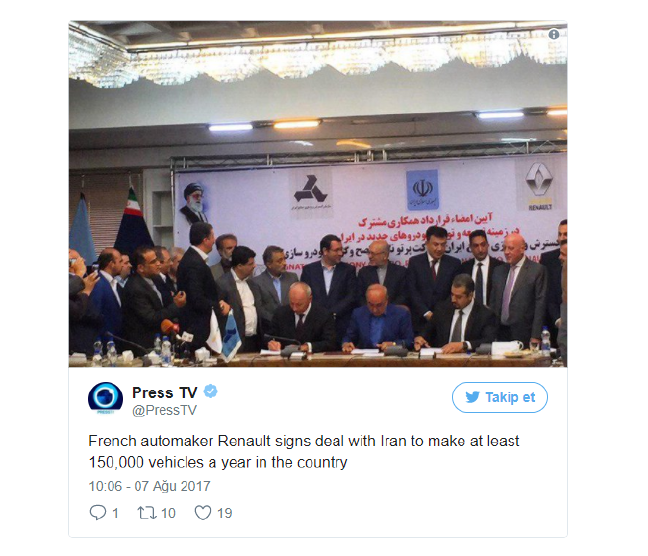Click the retweet count showing 10
The width and height of the screenshot is (648, 556).
168,513
